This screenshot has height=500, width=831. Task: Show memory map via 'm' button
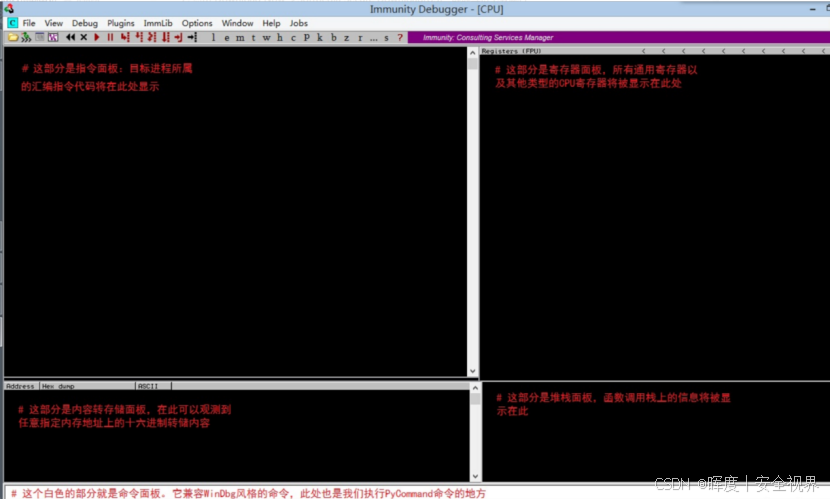(x=240, y=38)
